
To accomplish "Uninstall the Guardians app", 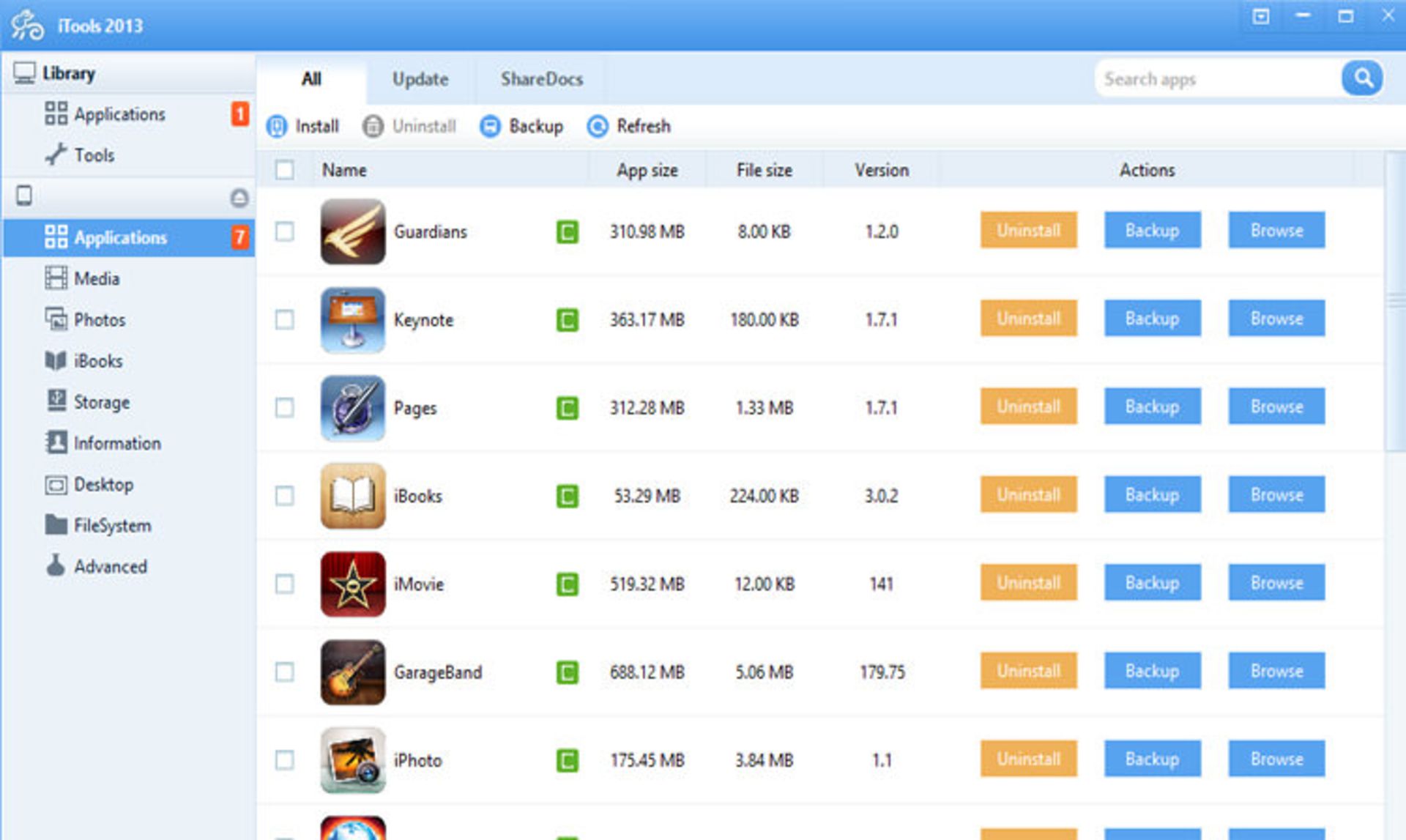I will click(x=1028, y=231).
